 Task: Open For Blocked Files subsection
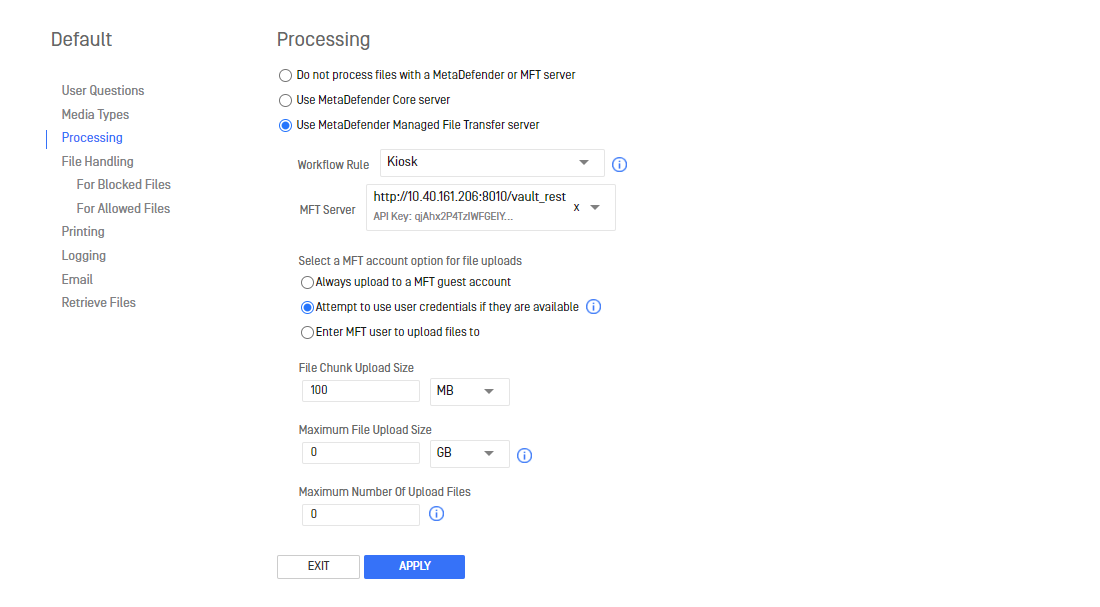123,185
